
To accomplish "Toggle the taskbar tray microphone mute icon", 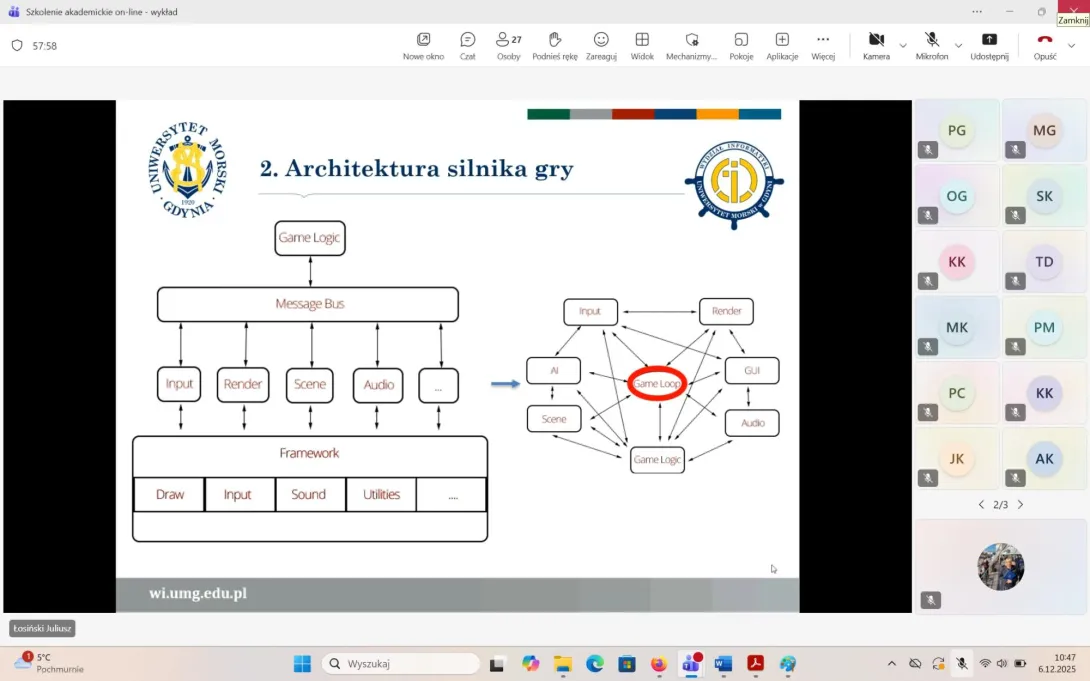I will point(961,663).
